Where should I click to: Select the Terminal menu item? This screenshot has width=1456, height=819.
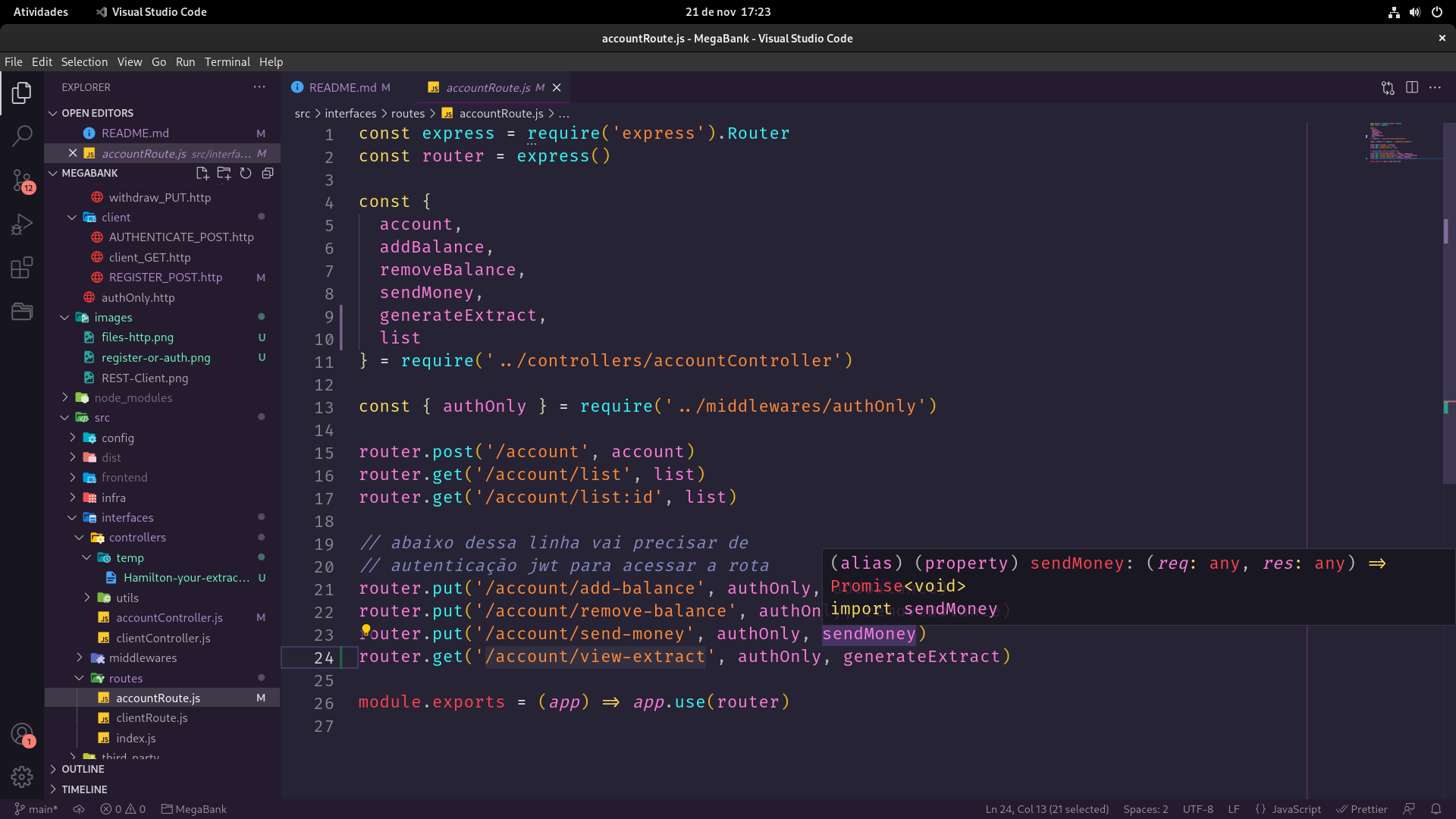(x=225, y=61)
